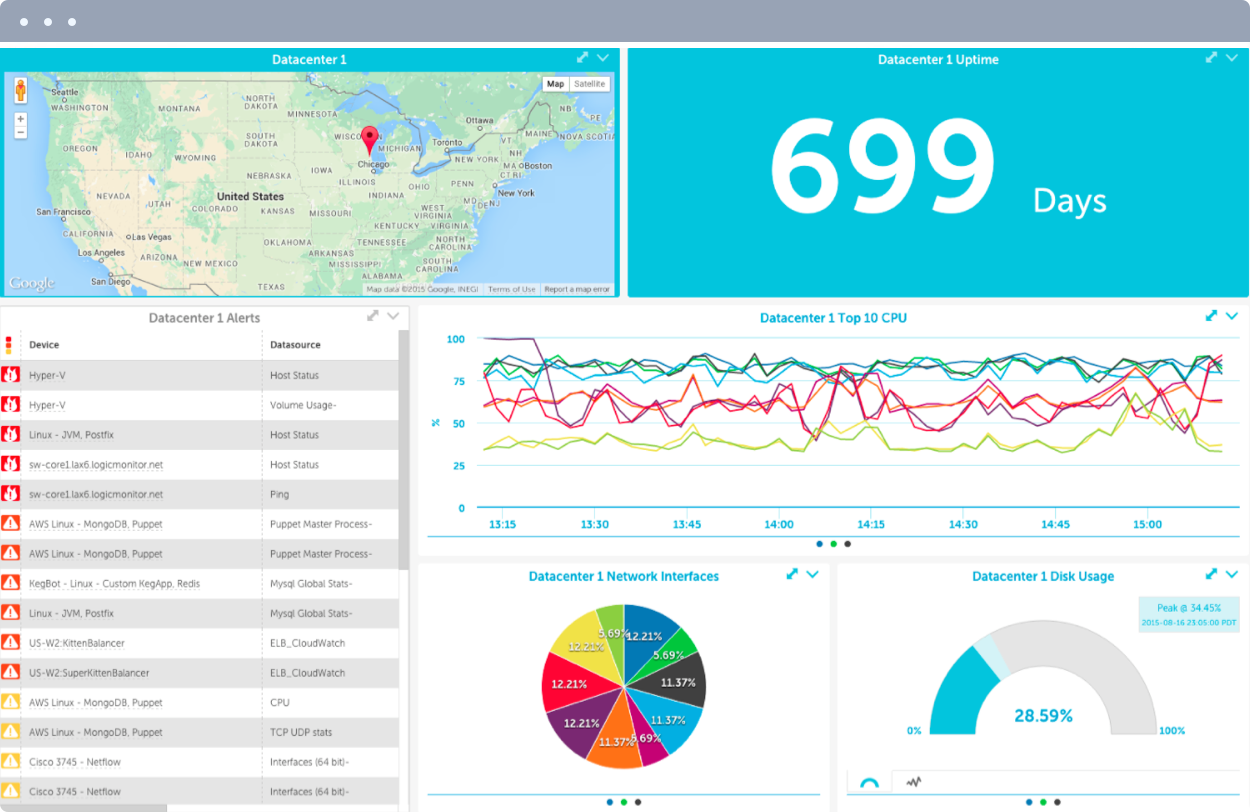Zoom in on the map with plus
The image size is (1250, 812).
pos(21,119)
